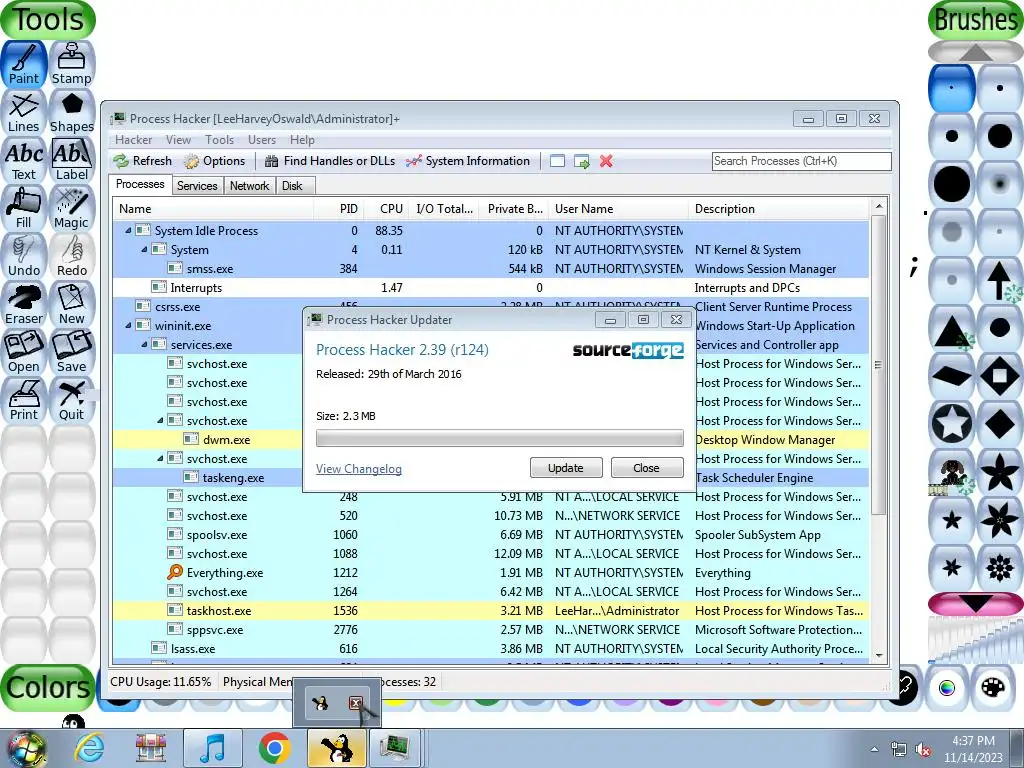
Task: Select the Text tool
Action: pos(24,160)
